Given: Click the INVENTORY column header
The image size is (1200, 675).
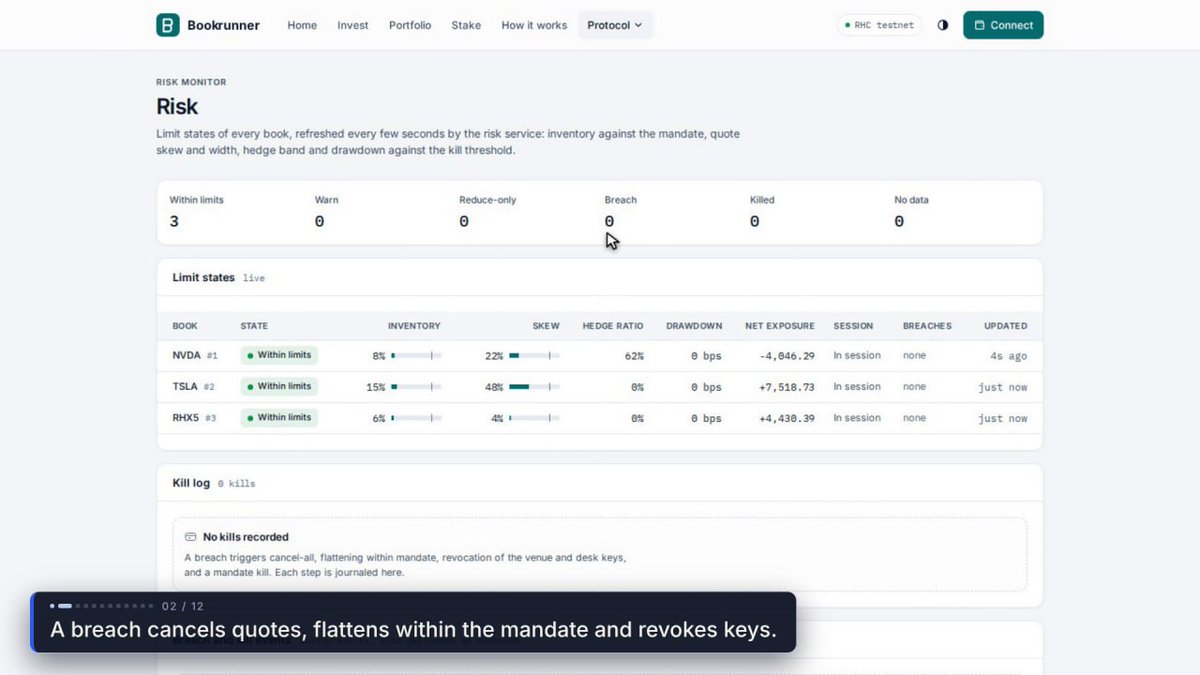Looking at the screenshot, I should point(414,326).
